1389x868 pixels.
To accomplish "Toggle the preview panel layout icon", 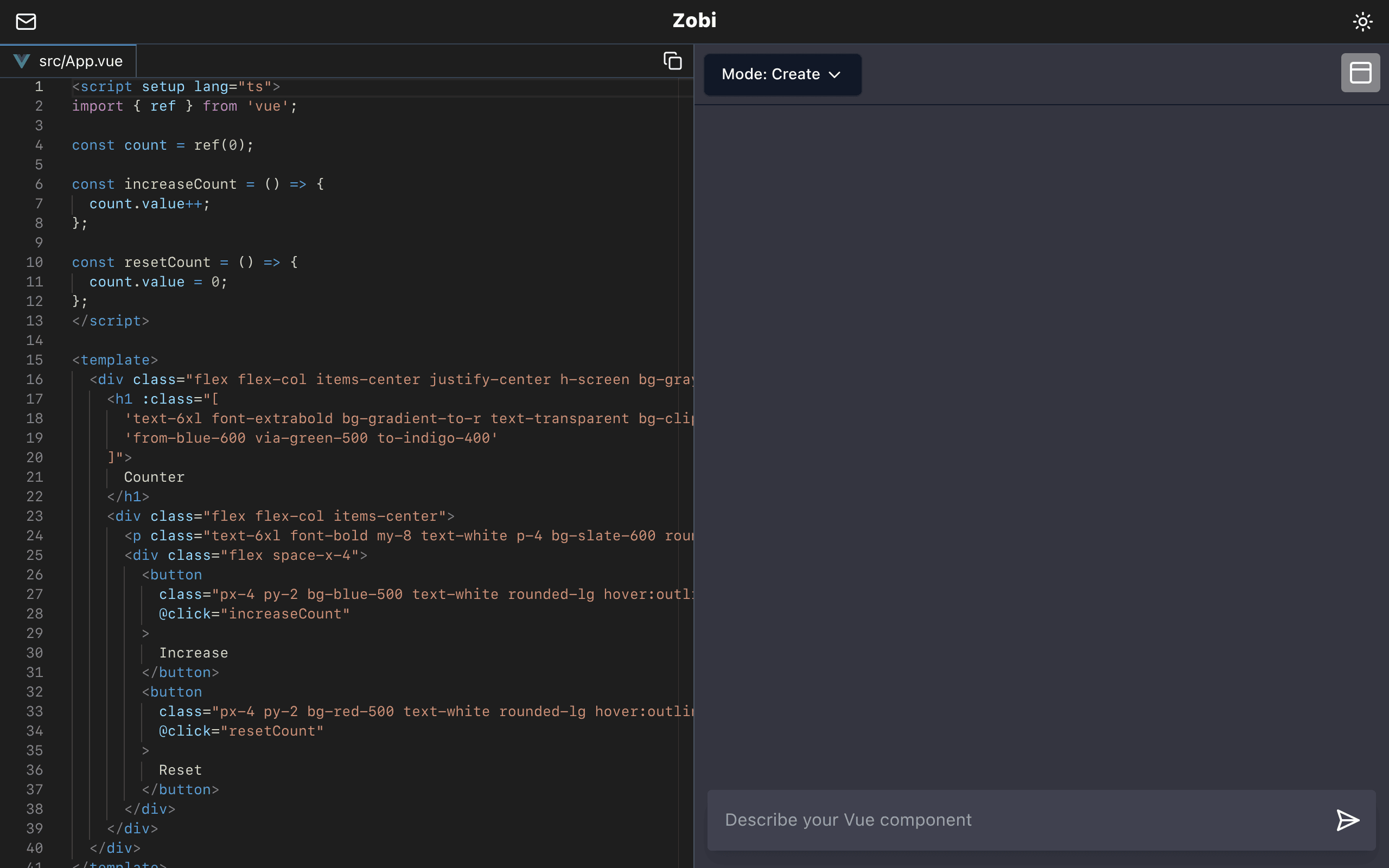I will click(x=1360, y=73).
